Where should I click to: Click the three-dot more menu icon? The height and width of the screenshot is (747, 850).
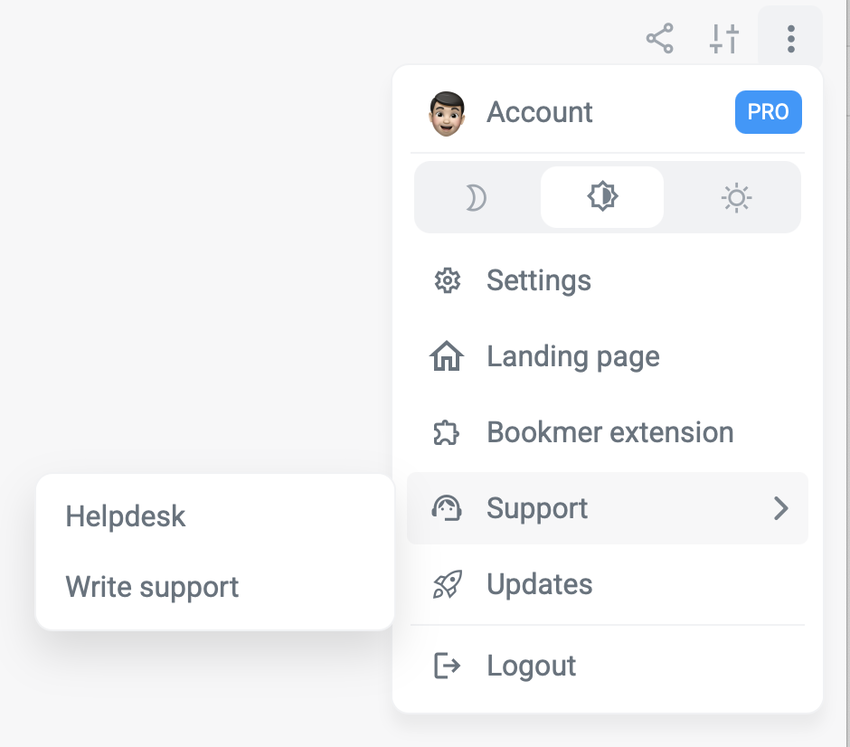[790, 39]
